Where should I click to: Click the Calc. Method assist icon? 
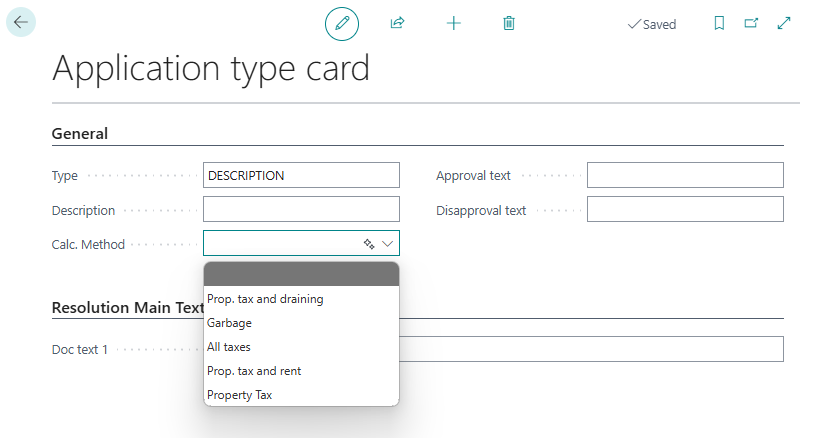point(369,244)
